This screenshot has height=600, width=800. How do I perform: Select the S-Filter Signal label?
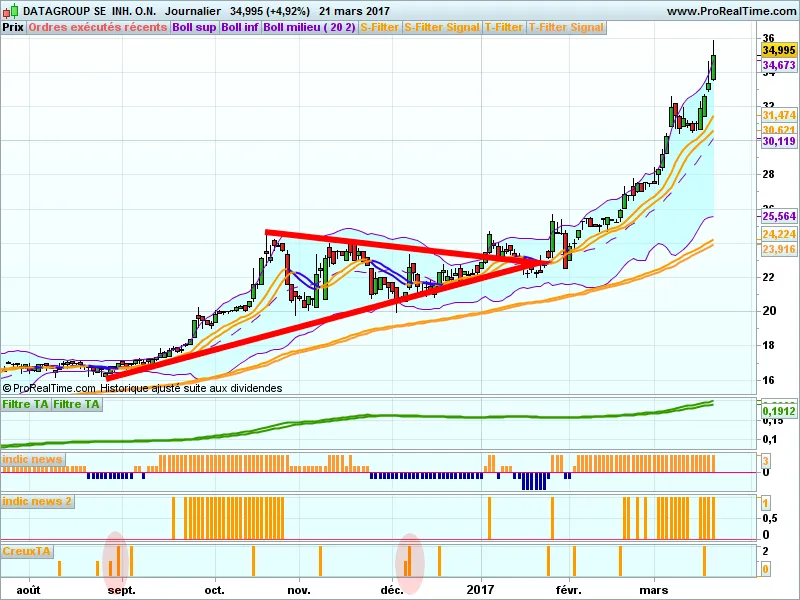(442, 27)
